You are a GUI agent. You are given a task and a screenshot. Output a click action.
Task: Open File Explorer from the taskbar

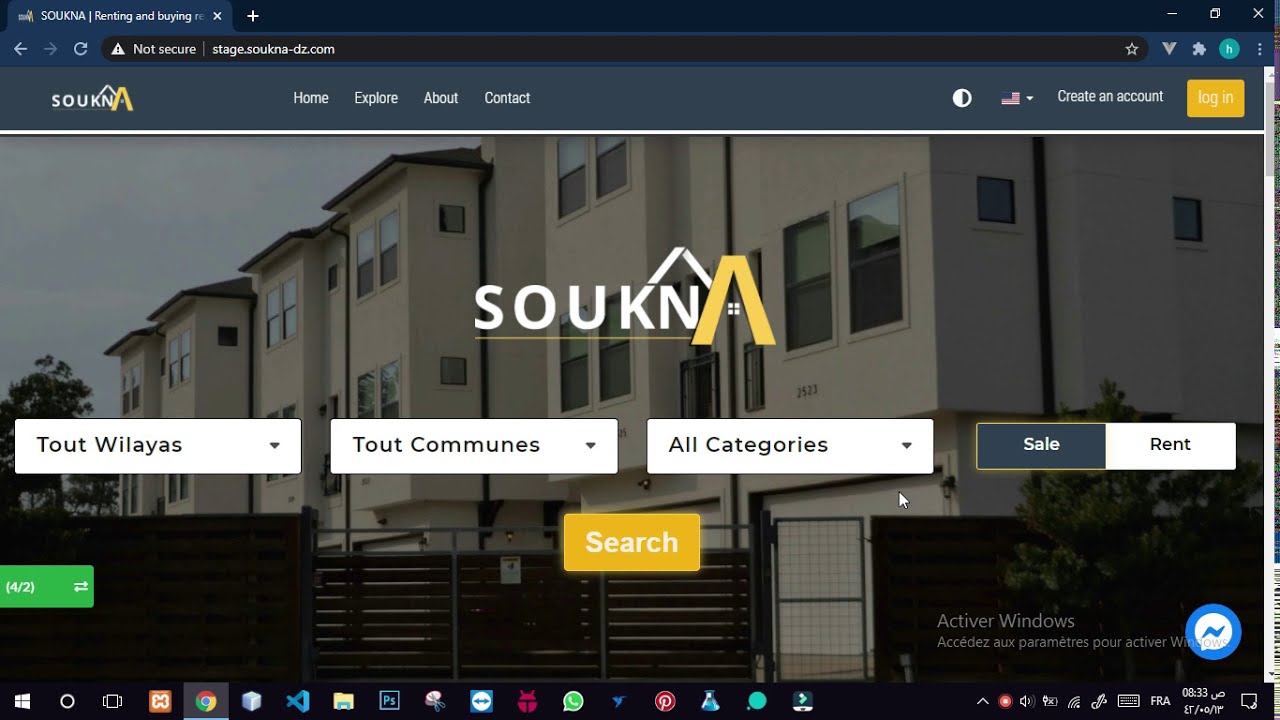click(x=343, y=701)
